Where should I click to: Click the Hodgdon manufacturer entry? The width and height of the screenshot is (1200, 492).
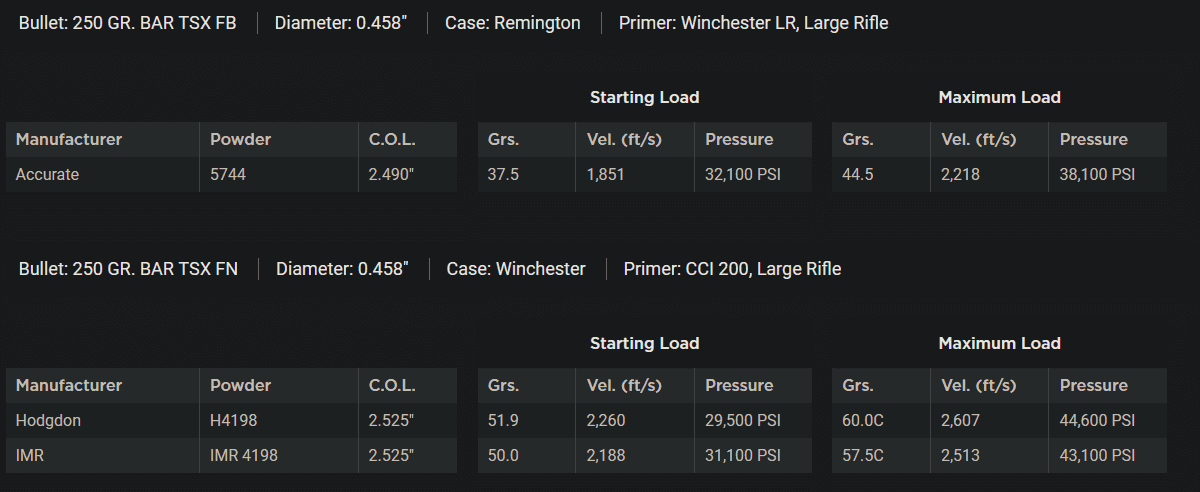(x=48, y=421)
